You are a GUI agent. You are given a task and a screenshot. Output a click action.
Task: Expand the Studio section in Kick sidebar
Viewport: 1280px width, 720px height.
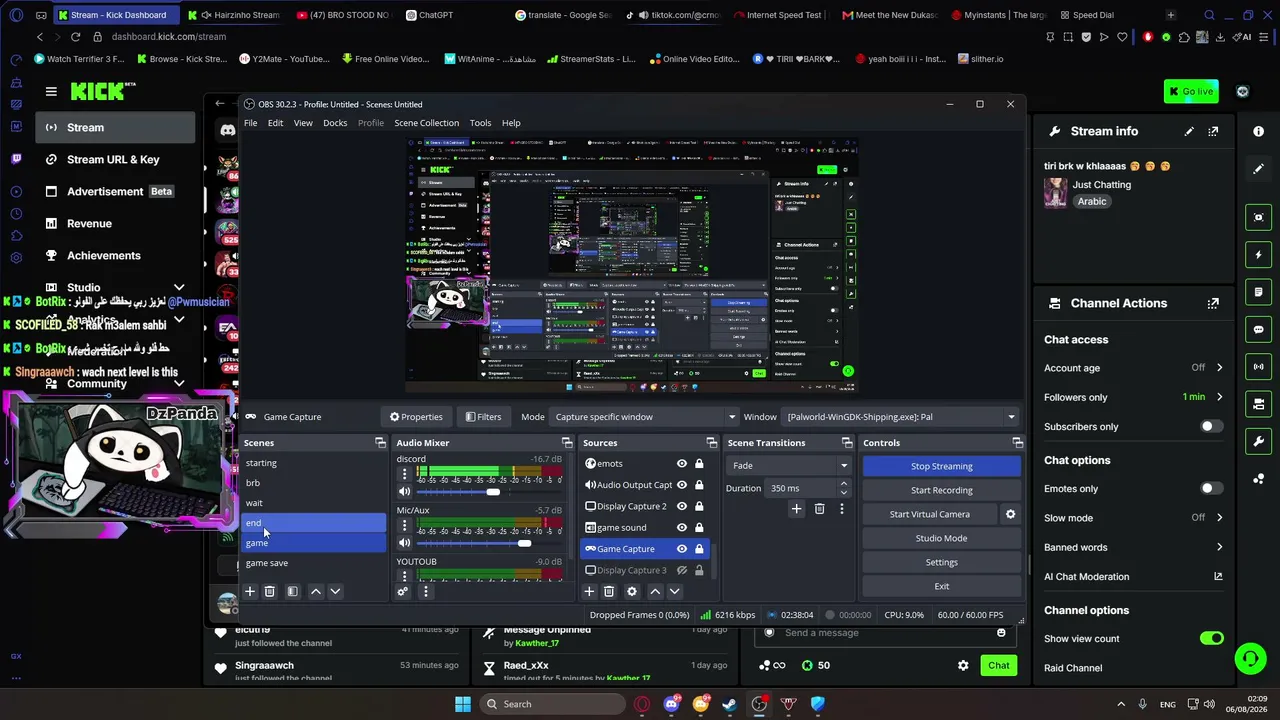pos(179,288)
